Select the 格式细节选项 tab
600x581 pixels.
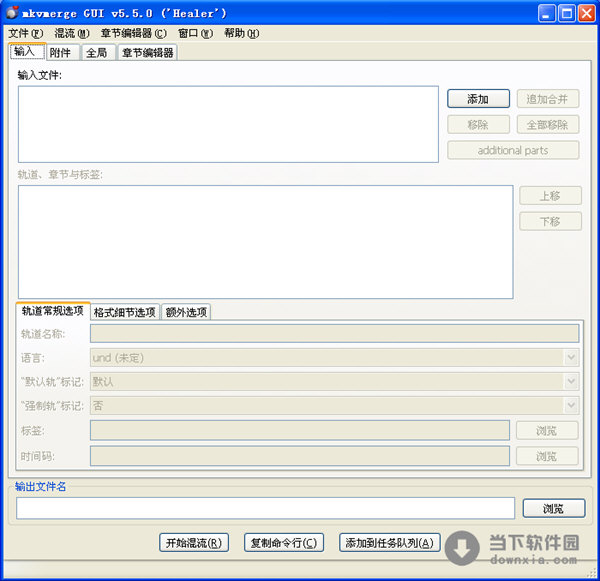[125, 312]
